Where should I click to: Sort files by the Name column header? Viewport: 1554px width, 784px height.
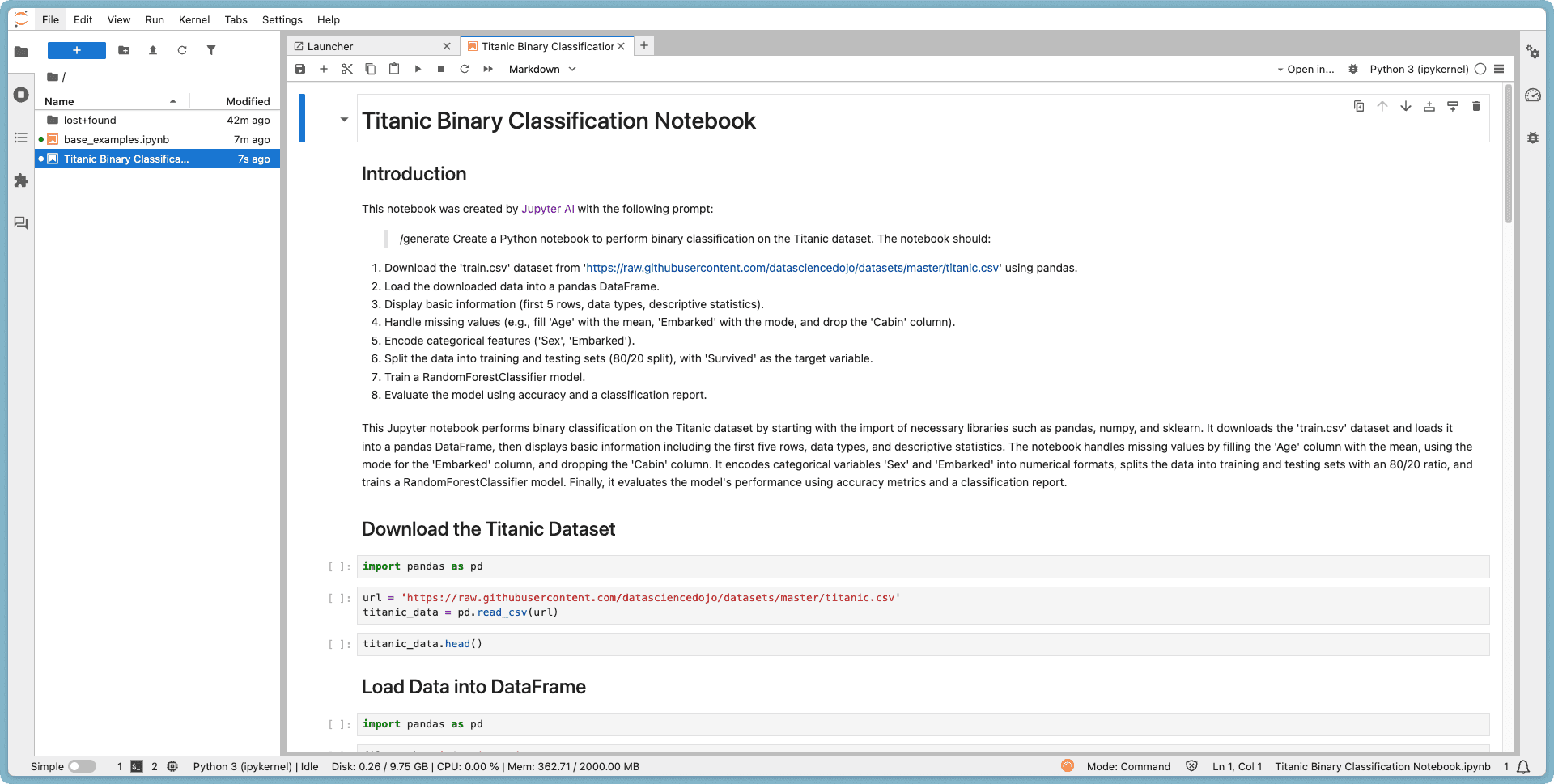point(111,101)
